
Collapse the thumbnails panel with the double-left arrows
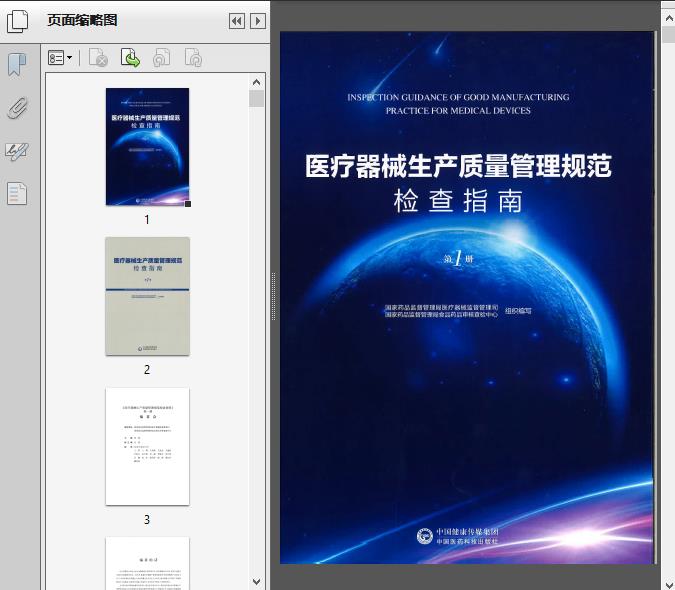[x=237, y=21]
